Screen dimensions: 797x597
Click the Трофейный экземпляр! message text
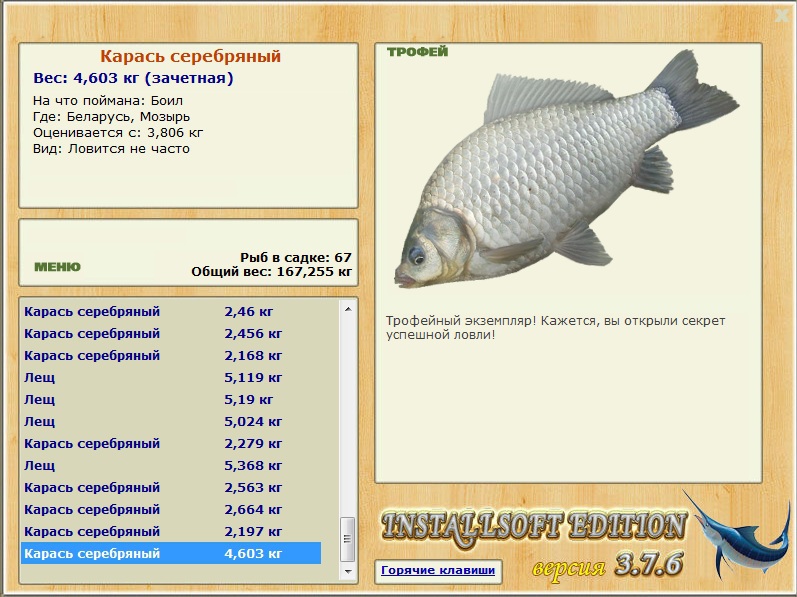tap(555, 328)
